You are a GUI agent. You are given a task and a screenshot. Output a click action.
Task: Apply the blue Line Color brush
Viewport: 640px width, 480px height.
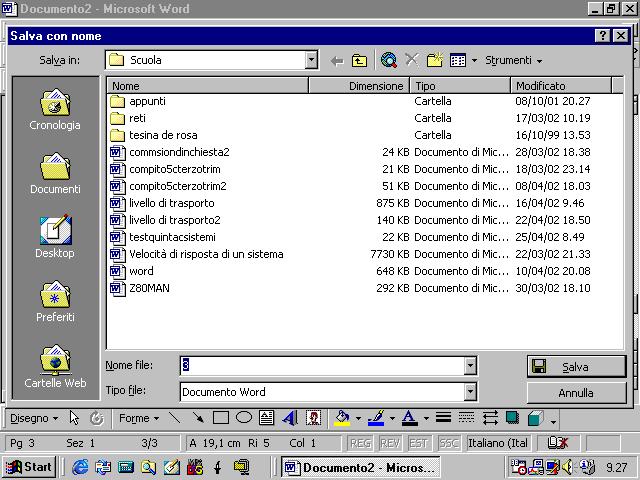point(376,418)
